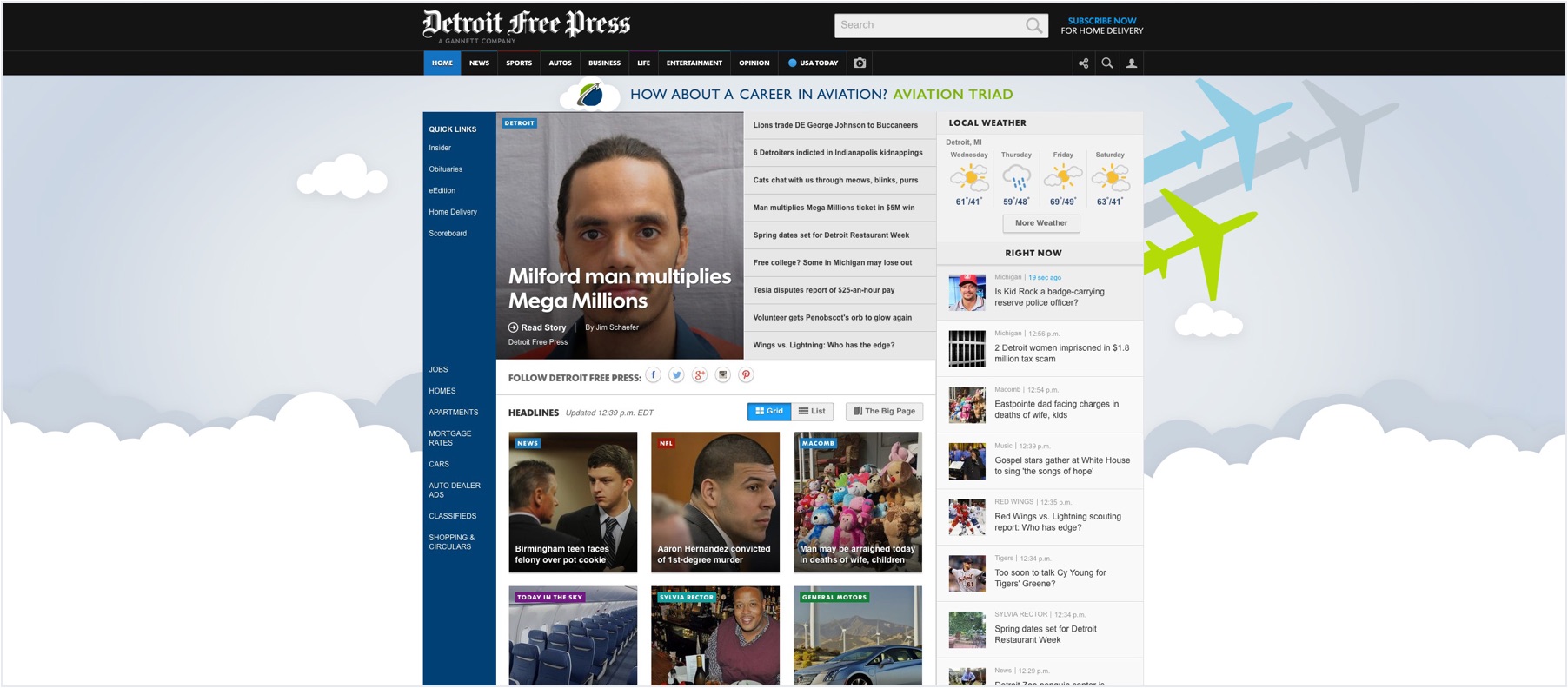This screenshot has width=1568, height=688.
Task: Open the camera photo gallery icon
Action: [x=860, y=63]
